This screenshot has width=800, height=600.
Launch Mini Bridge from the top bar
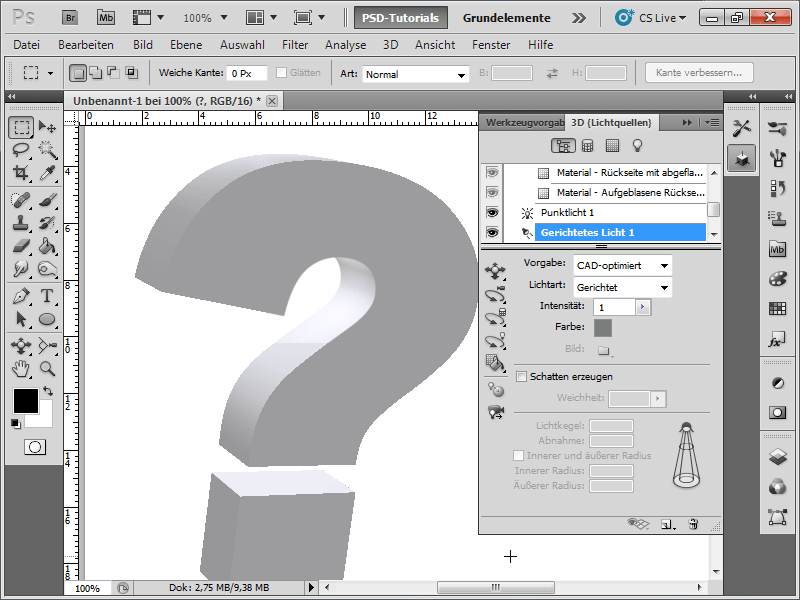click(106, 18)
